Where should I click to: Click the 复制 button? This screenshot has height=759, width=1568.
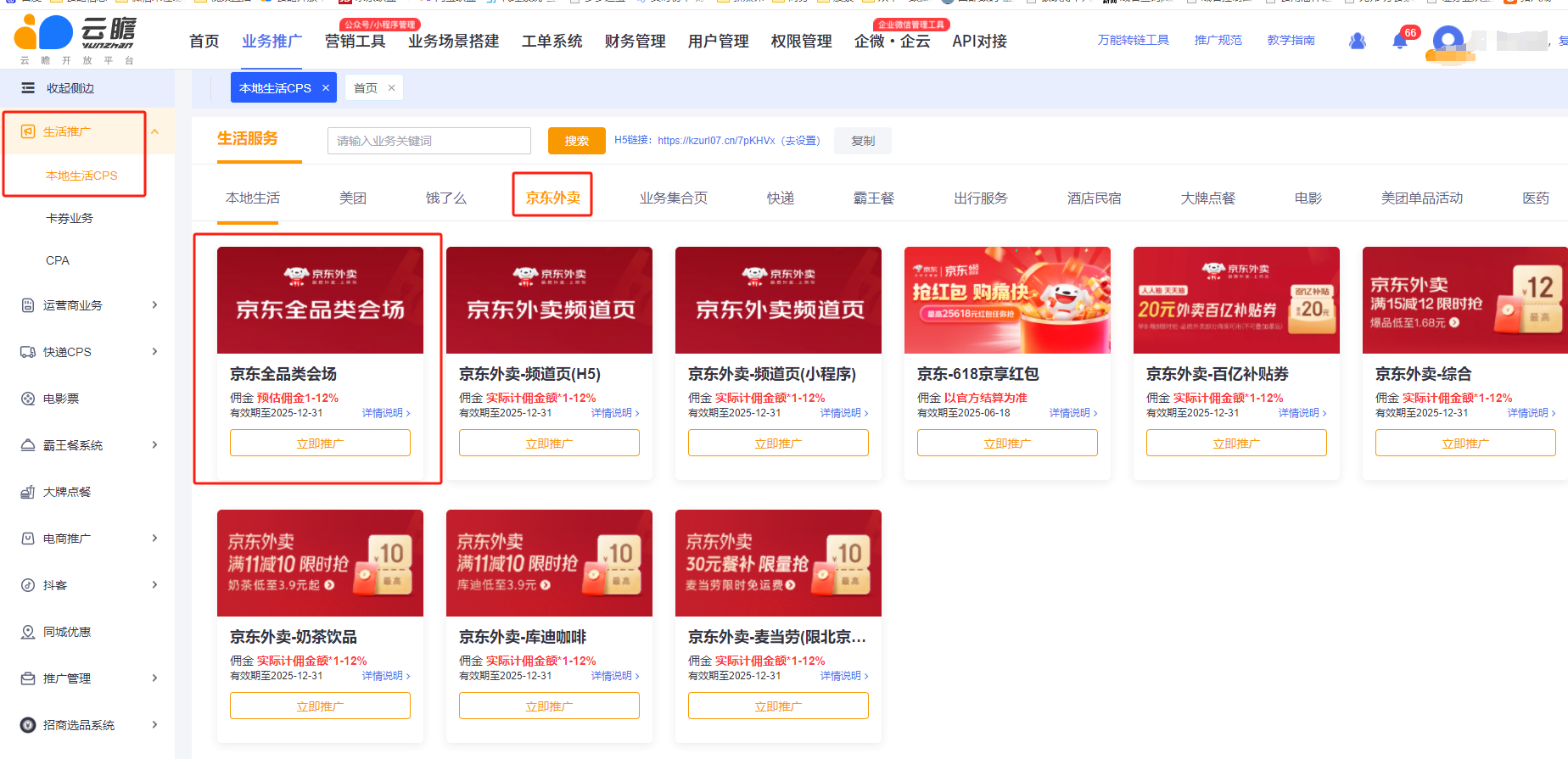(x=863, y=141)
